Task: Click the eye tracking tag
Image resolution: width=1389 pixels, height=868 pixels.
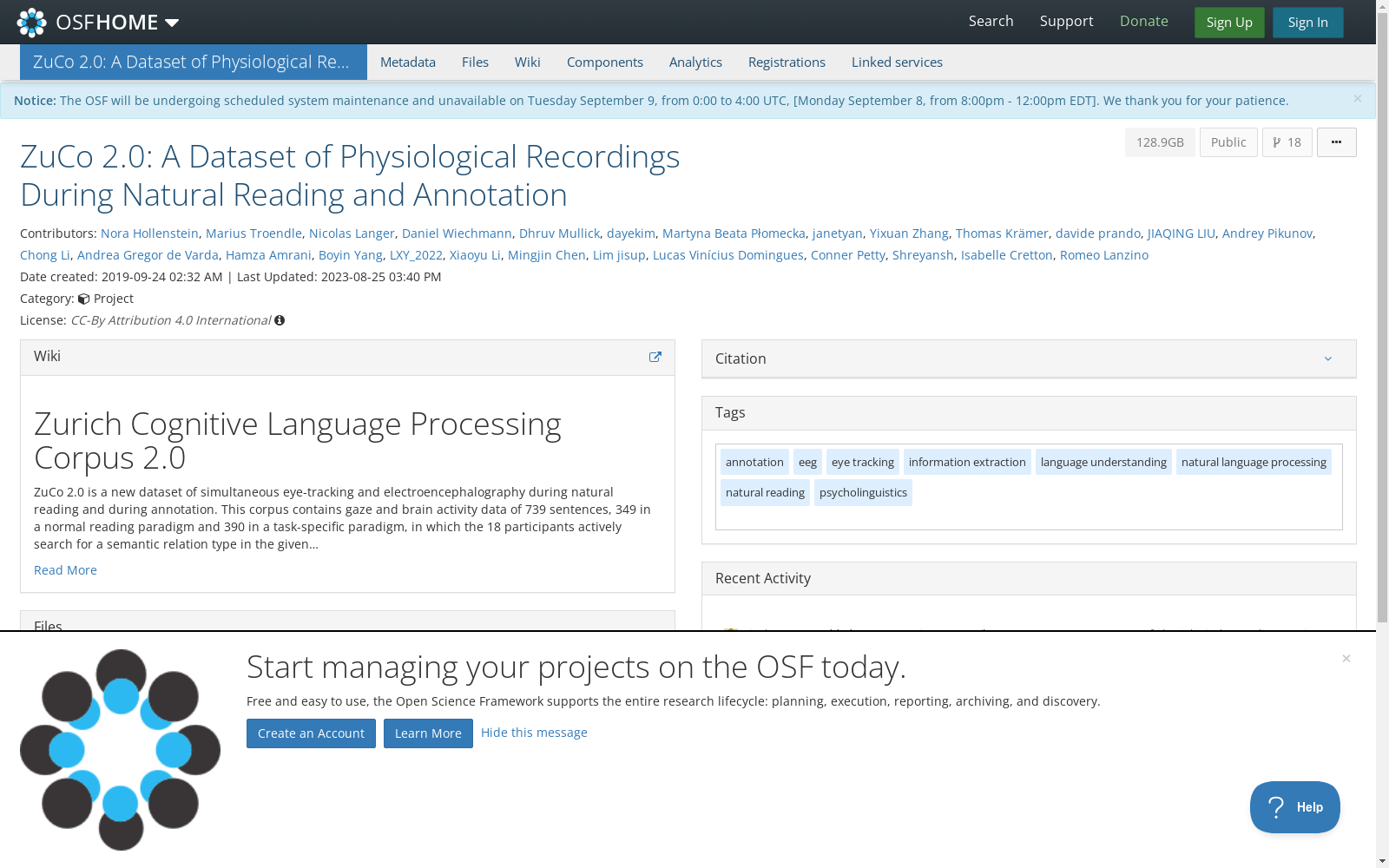Action: tap(863, 462)
